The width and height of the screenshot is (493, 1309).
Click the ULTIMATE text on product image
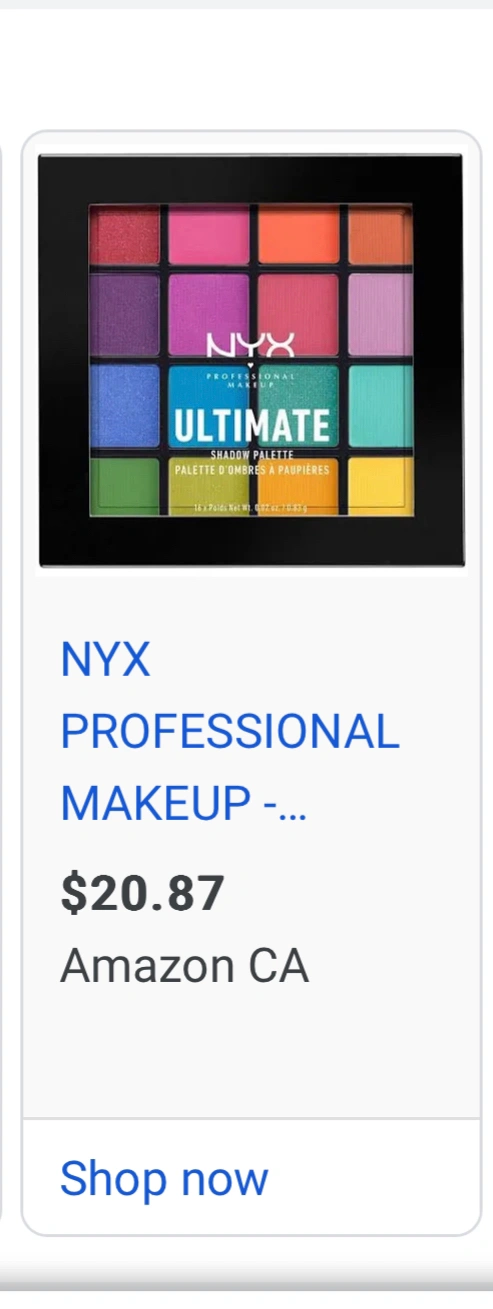[x=250, y=427]
